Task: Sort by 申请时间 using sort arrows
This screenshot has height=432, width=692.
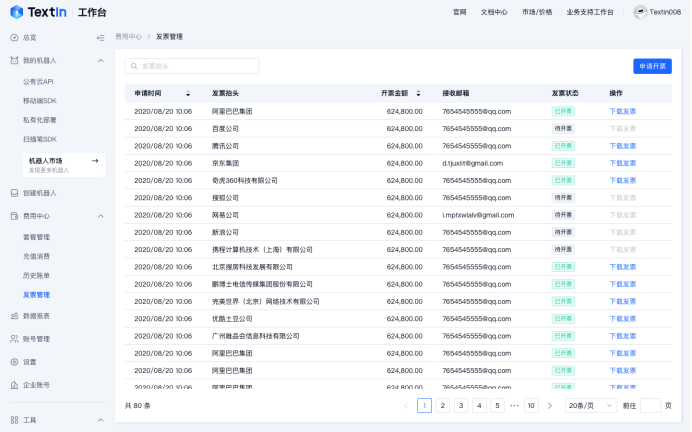Action: [188, 94]
